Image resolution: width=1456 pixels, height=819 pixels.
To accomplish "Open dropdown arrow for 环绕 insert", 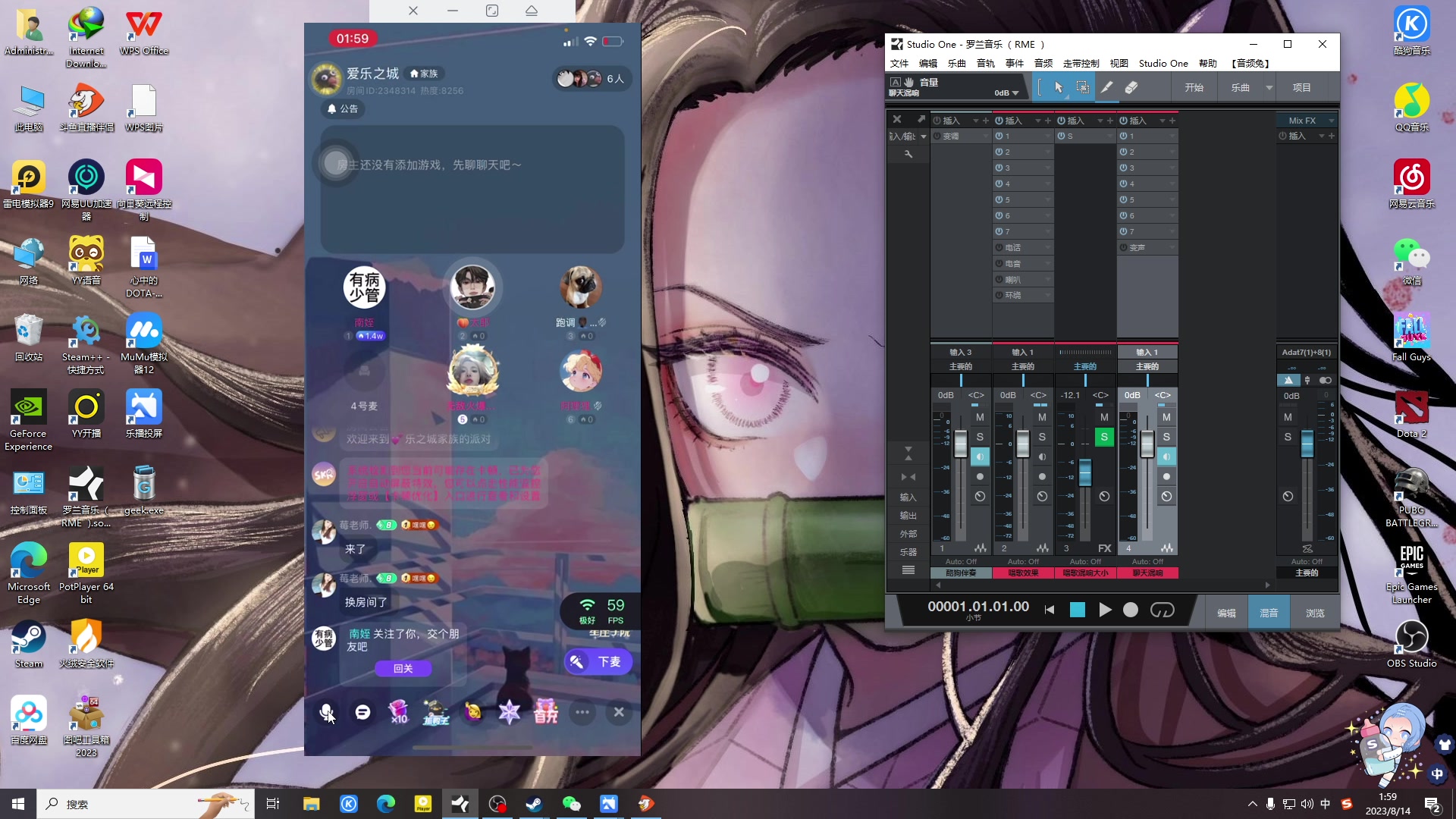I will [1047, 295].
